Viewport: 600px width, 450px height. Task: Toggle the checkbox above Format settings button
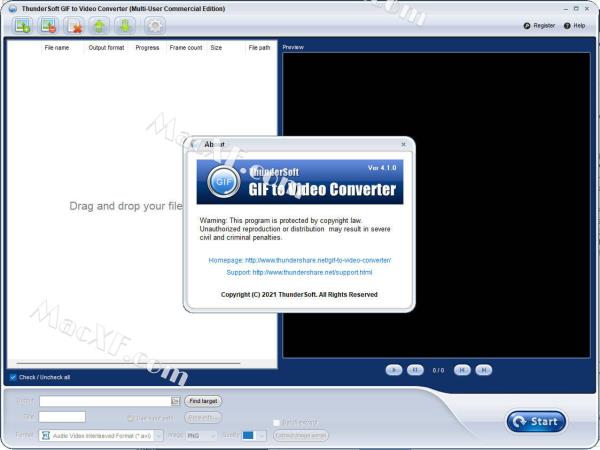276,423
